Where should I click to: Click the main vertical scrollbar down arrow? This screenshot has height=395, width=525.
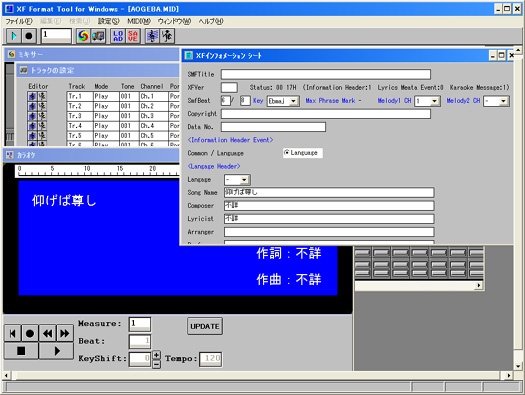tap(518, 366)
